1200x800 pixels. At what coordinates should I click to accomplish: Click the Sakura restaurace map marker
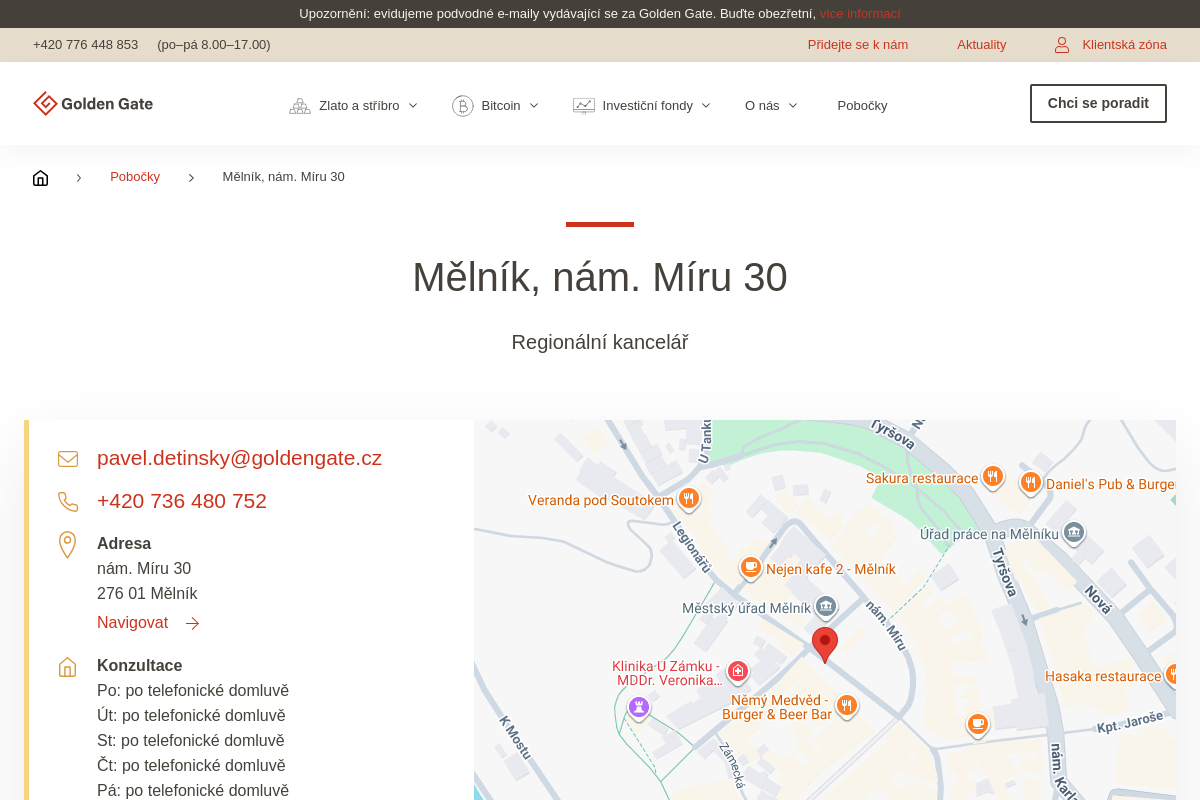[x=992, y=477]
